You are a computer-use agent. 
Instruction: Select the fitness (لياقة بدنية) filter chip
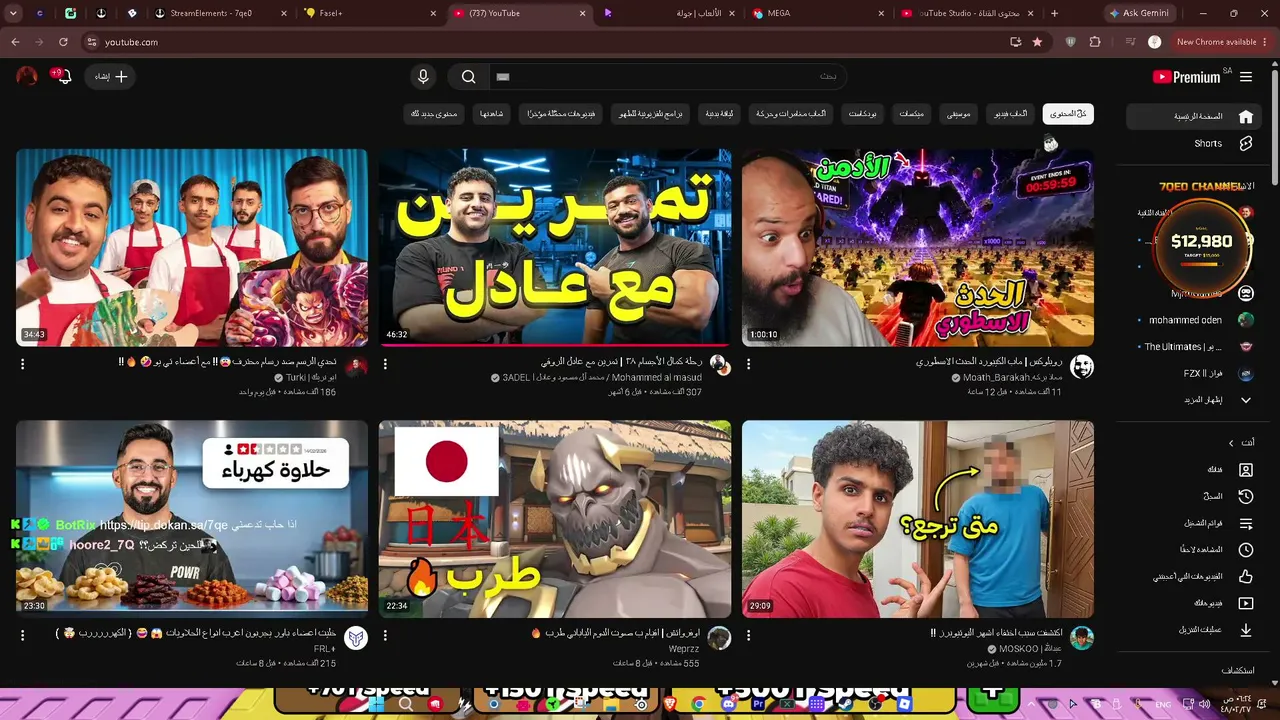[x=719, y=114]
